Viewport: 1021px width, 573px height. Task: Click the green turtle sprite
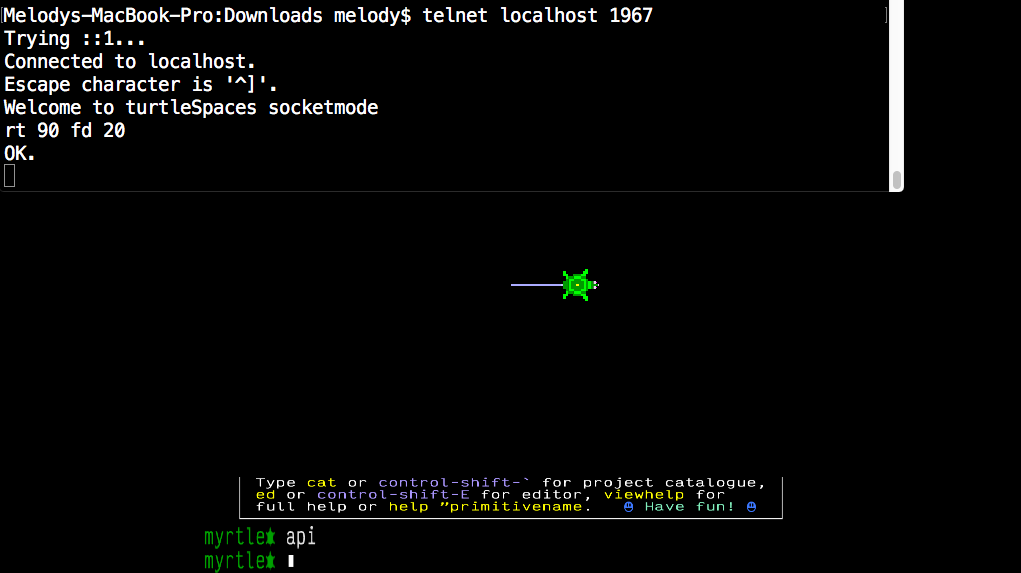tap(578, 285)
